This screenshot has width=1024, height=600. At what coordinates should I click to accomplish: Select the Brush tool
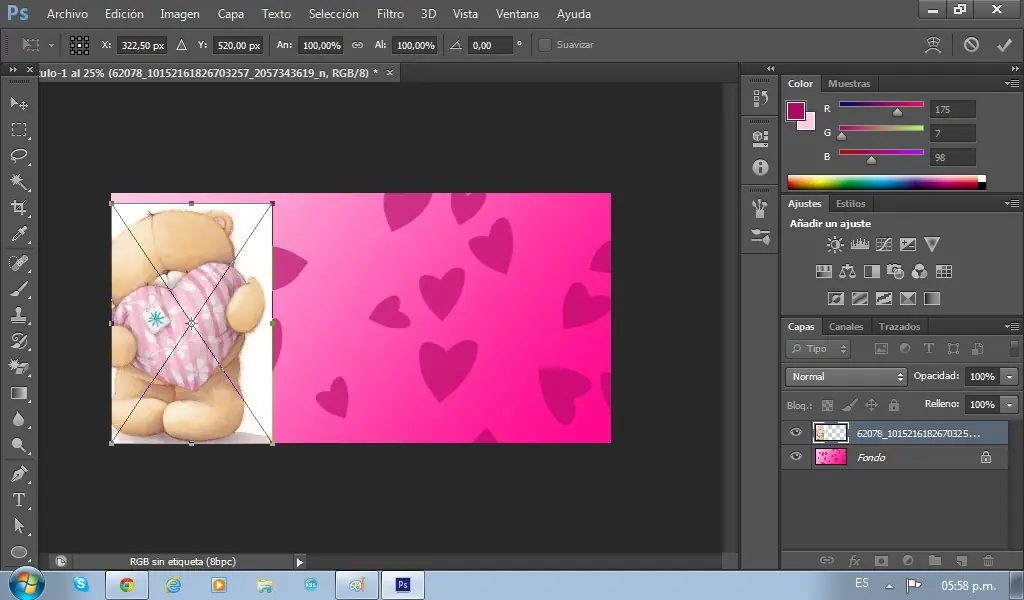[x=19, y=289]
